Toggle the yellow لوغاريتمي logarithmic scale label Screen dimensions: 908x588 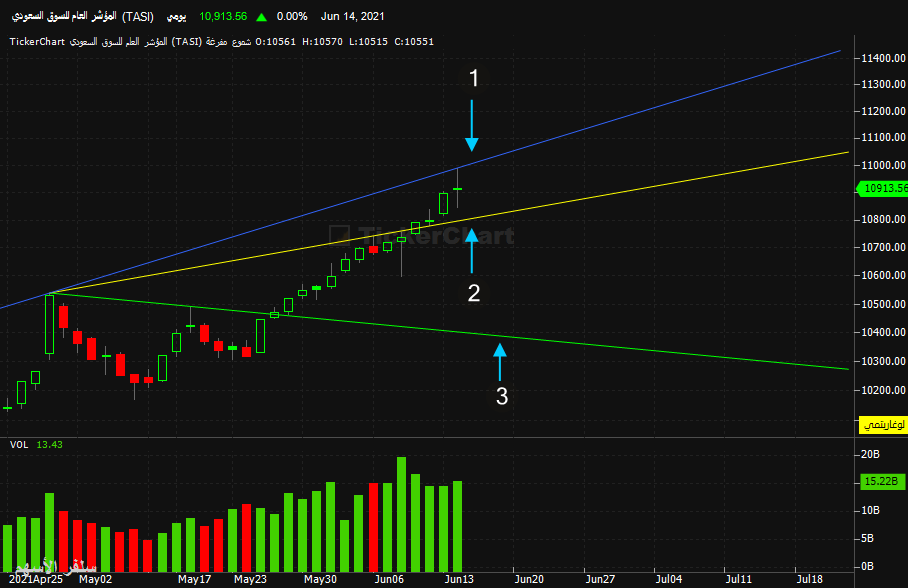coord(883,425)
